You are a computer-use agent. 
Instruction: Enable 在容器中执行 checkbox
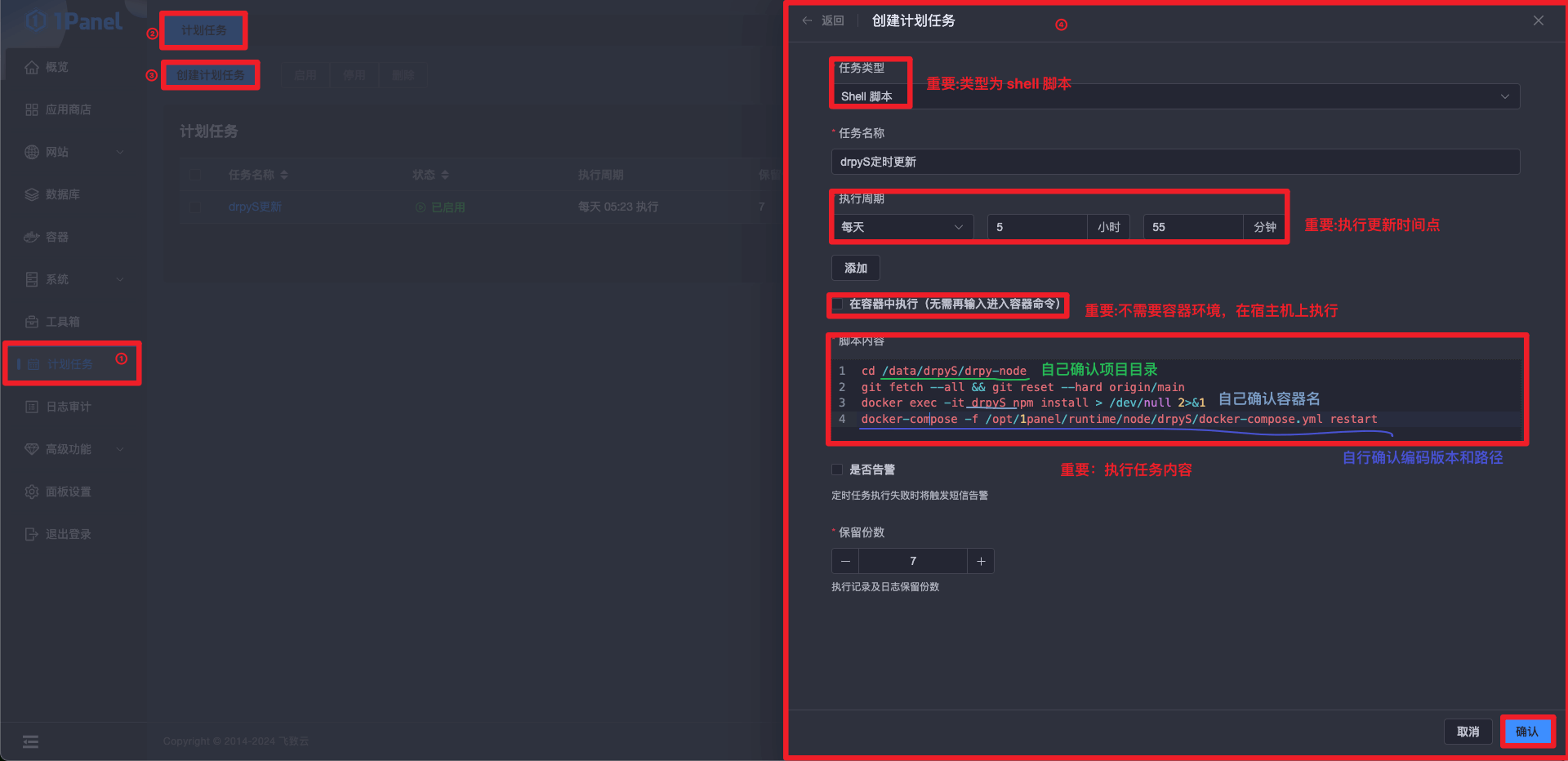pyautogui.click(x=837, y=304)
